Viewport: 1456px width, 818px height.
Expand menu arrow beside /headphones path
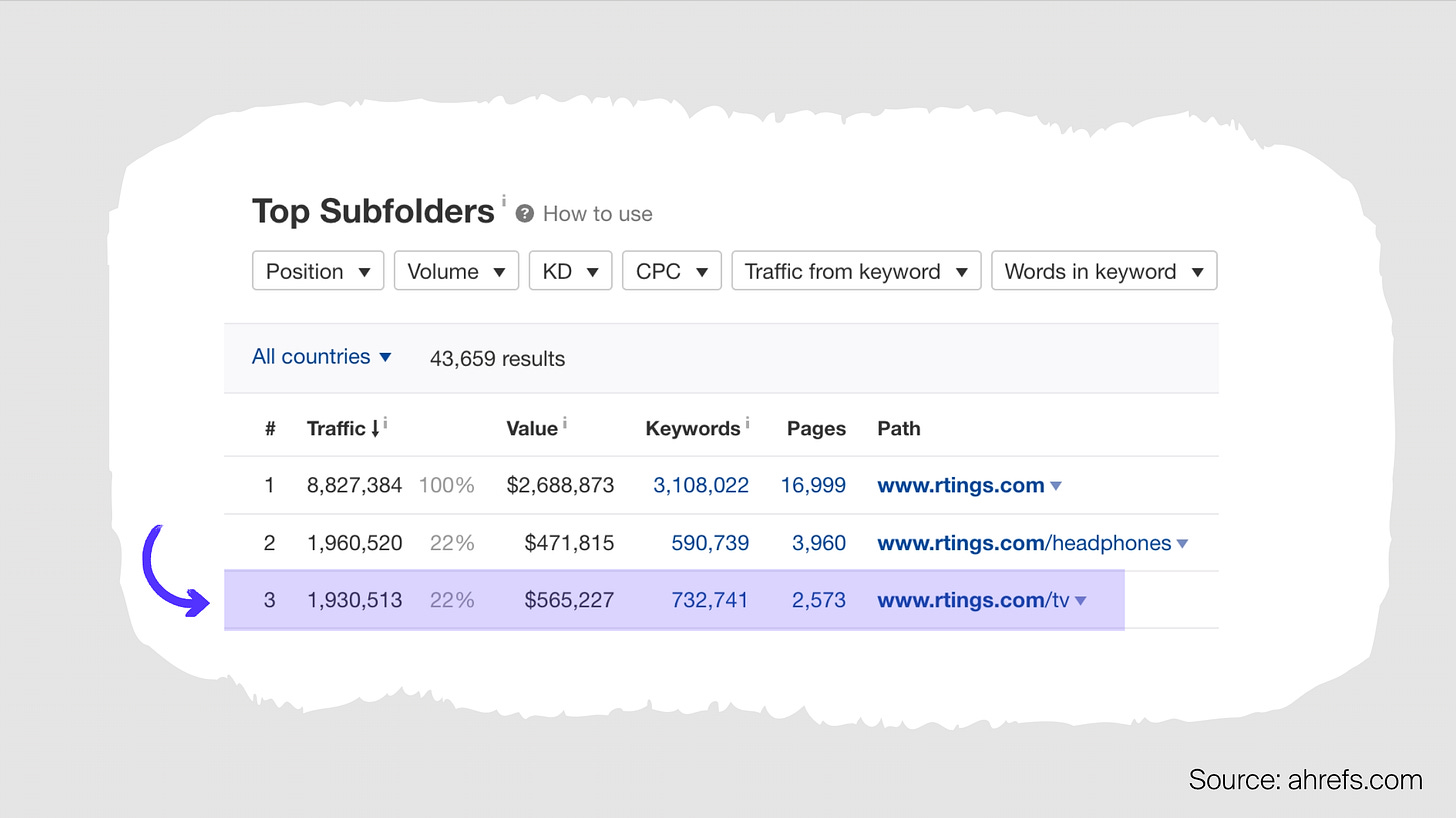point(1183,544)
